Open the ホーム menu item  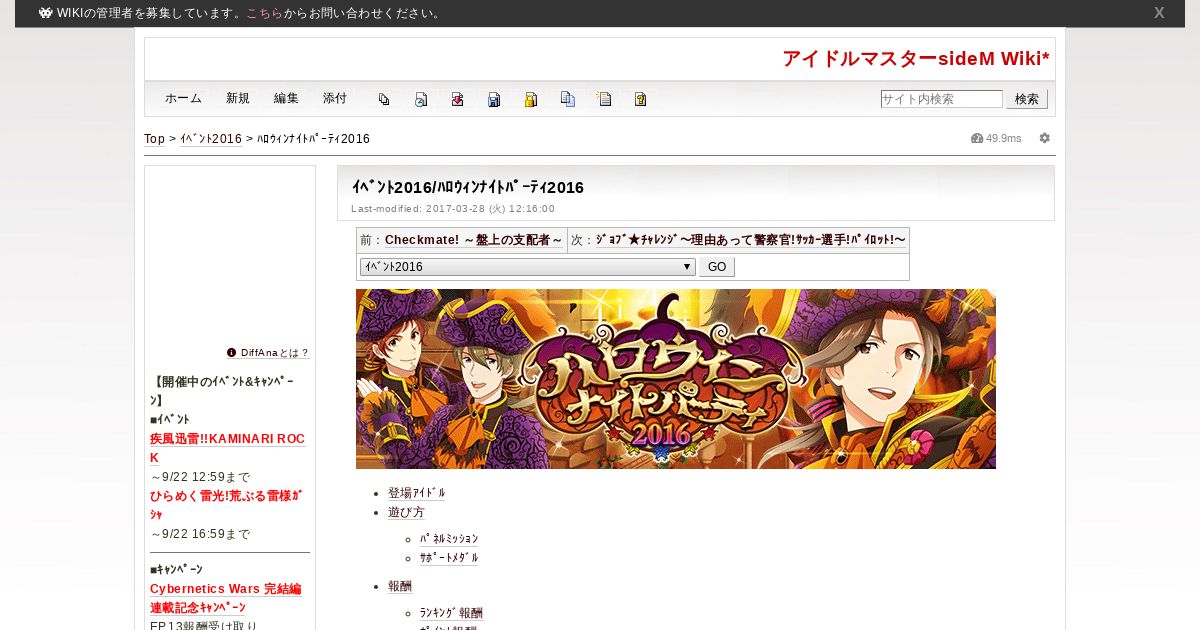point(183,99)
